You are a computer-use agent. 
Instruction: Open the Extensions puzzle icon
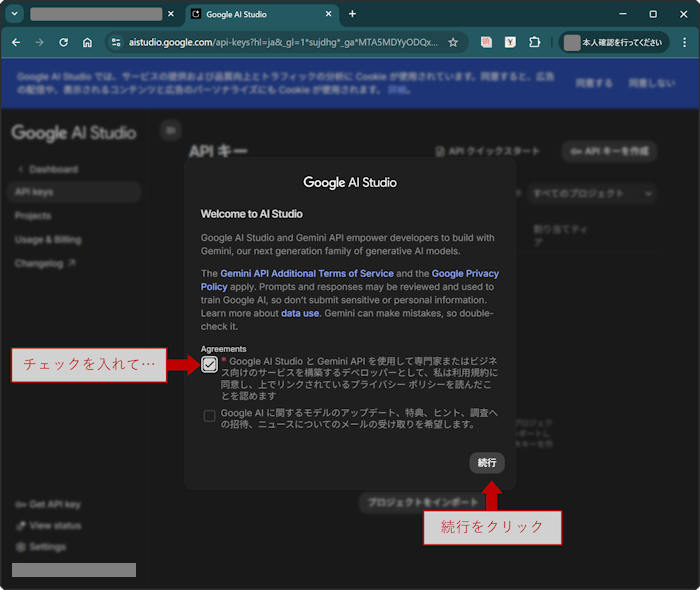[535, 43]
